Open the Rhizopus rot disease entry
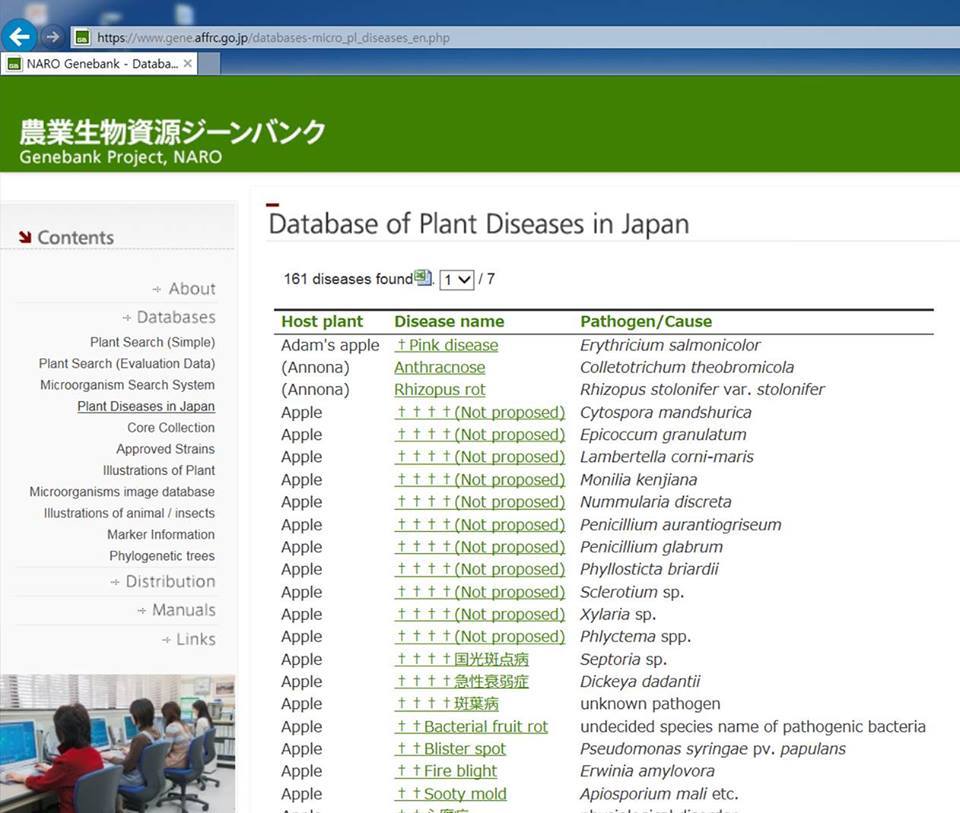Screen dimensions: 960x813 click(440, 390)
